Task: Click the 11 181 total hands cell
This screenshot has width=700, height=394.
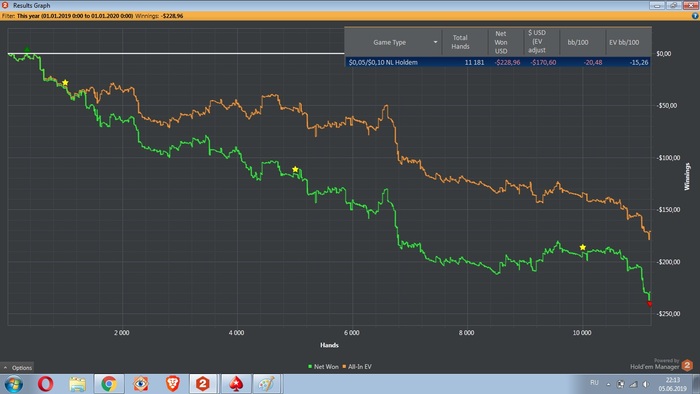Action: pyautogui.click(x=474, y=62)
